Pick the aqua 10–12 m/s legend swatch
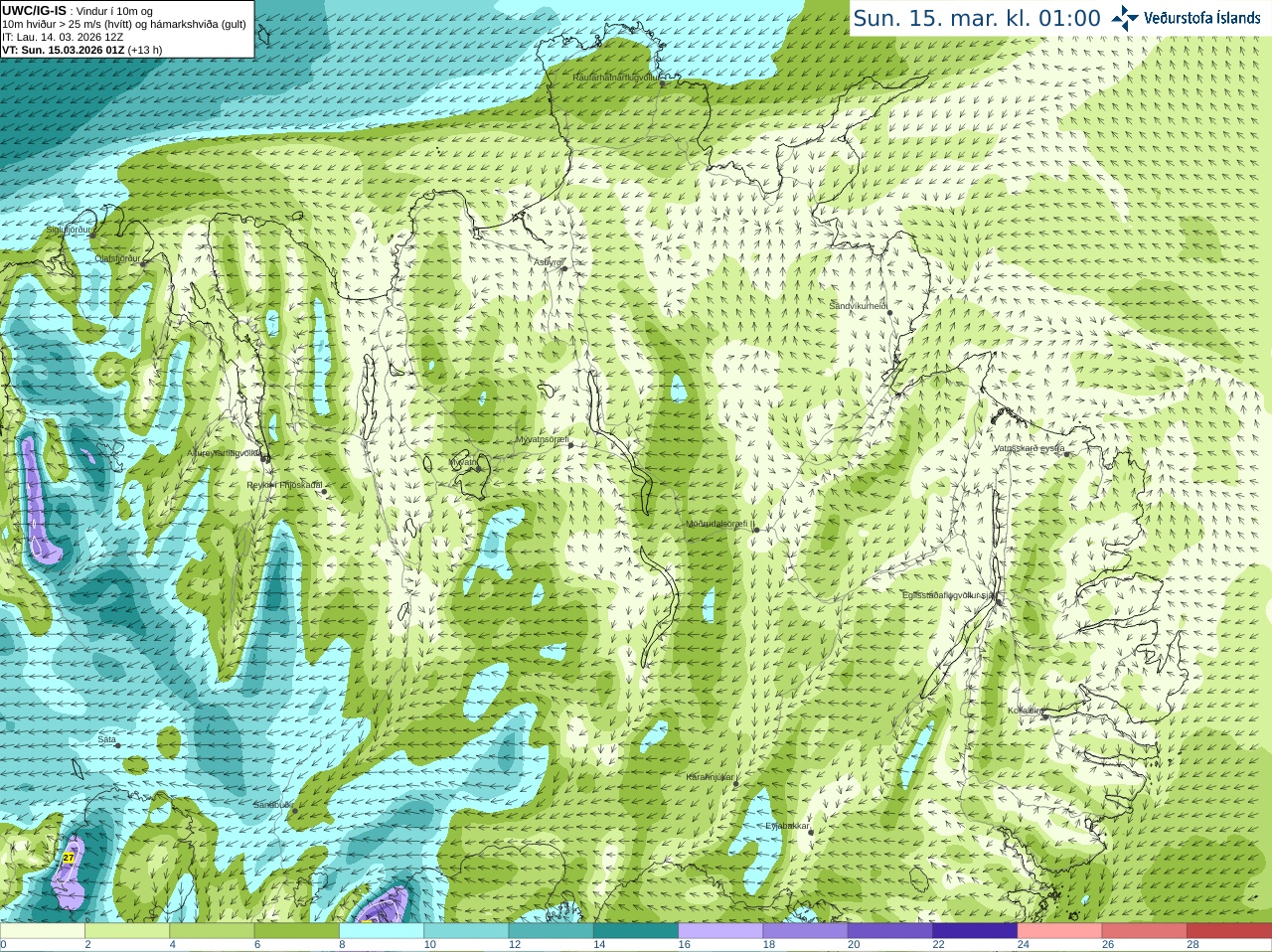Viewport: 1272px width, 952px height. pos(466,931)
